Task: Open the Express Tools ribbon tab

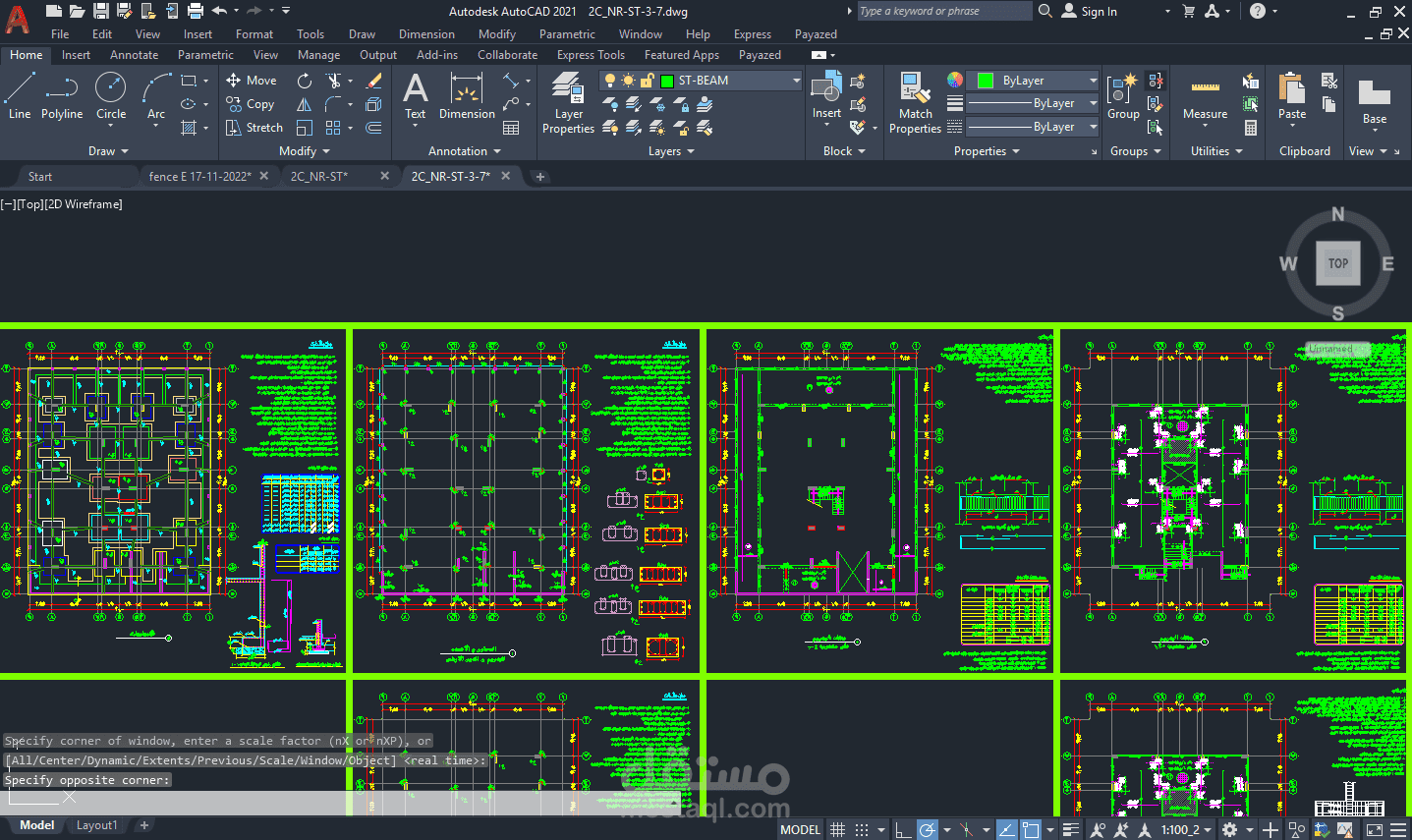Action: pyautogui.click(x=591, y=55)
